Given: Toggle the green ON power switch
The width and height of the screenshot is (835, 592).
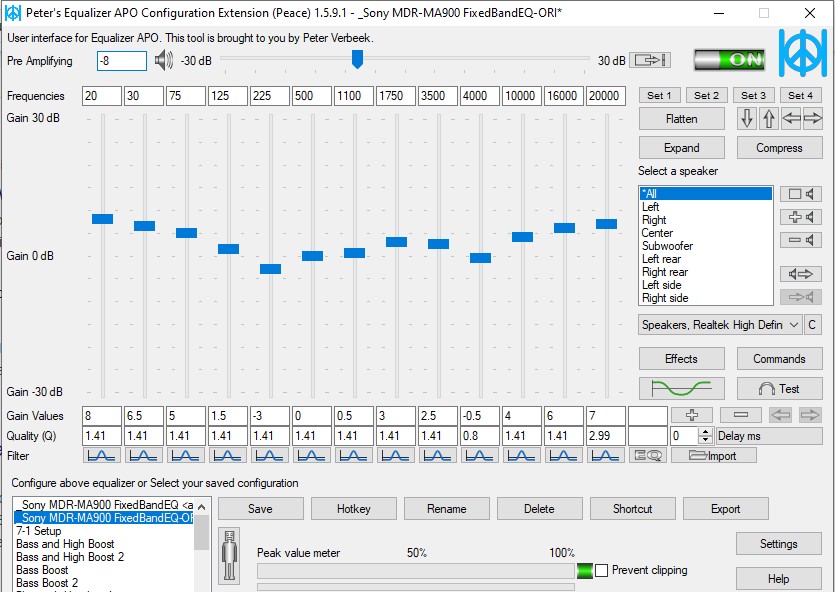Looking at the screenshot, I should pyautogui.click(x=730, y=60).
